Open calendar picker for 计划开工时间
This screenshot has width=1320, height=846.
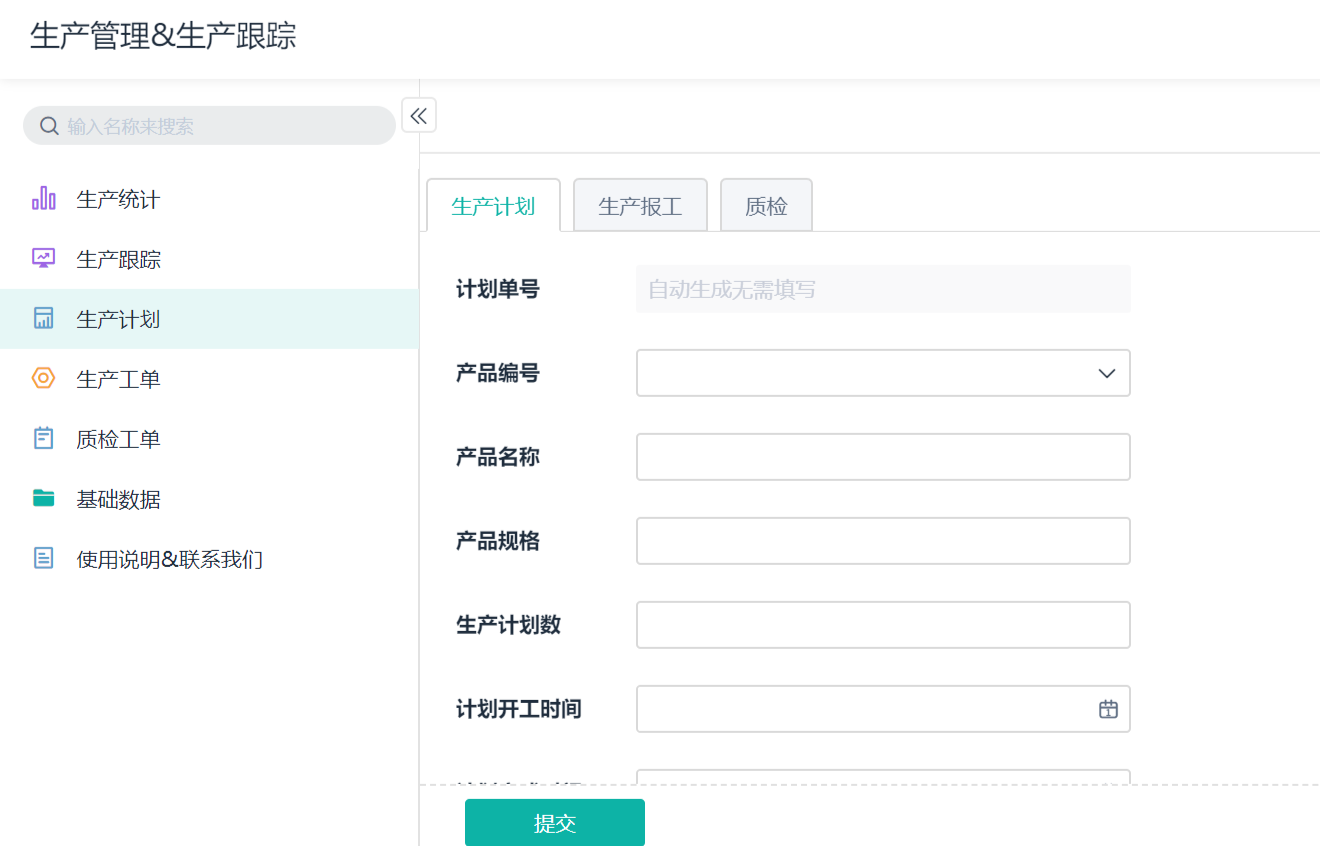1108,709
